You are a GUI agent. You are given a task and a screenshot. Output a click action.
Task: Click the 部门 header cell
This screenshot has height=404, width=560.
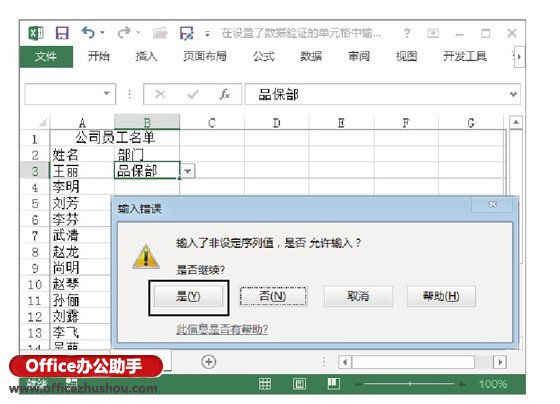click(x=147, y=154)
